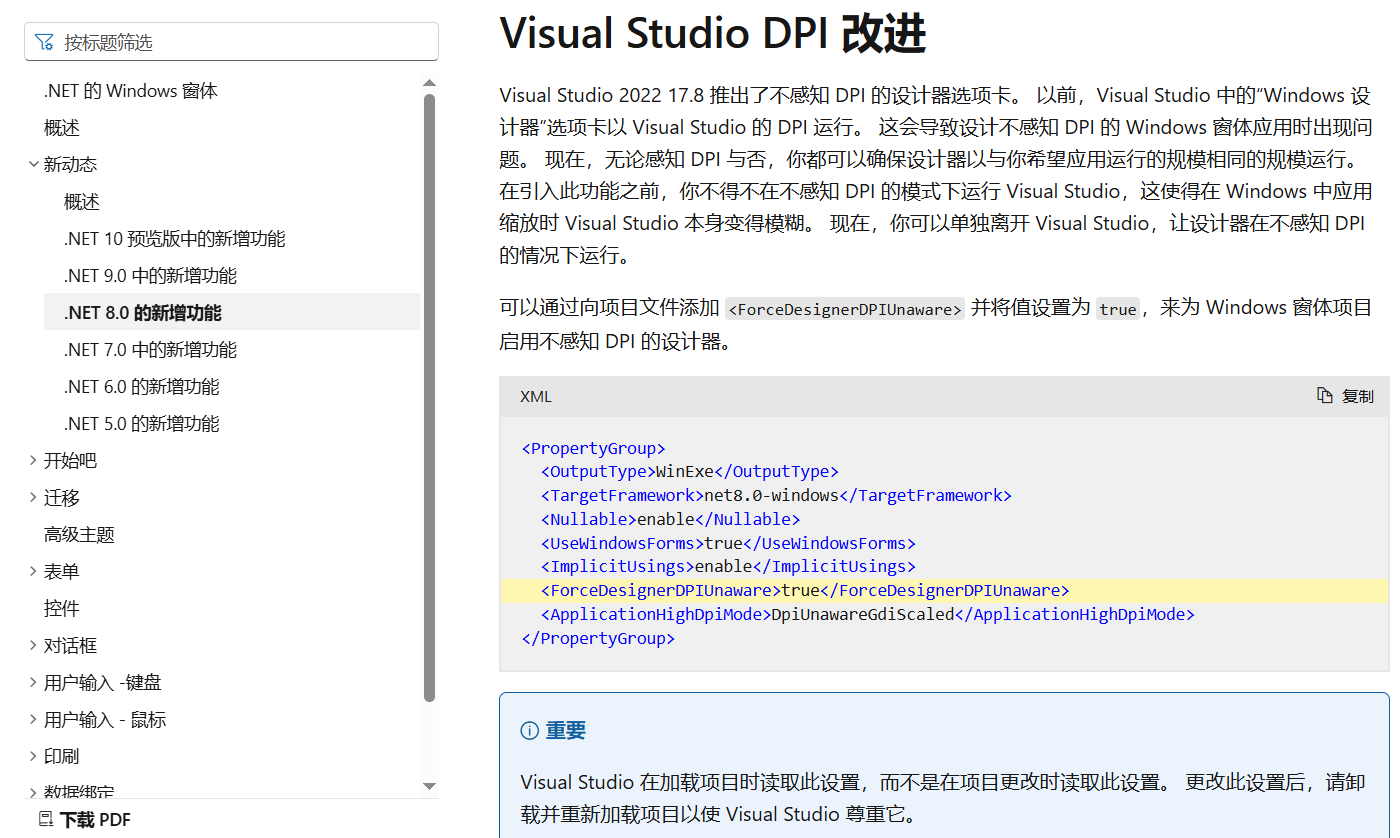The width and height of the screenshot is (1400, 838).
Task: Click the sidebar vertical scrollbar thumb
Action: pos(430,397)
